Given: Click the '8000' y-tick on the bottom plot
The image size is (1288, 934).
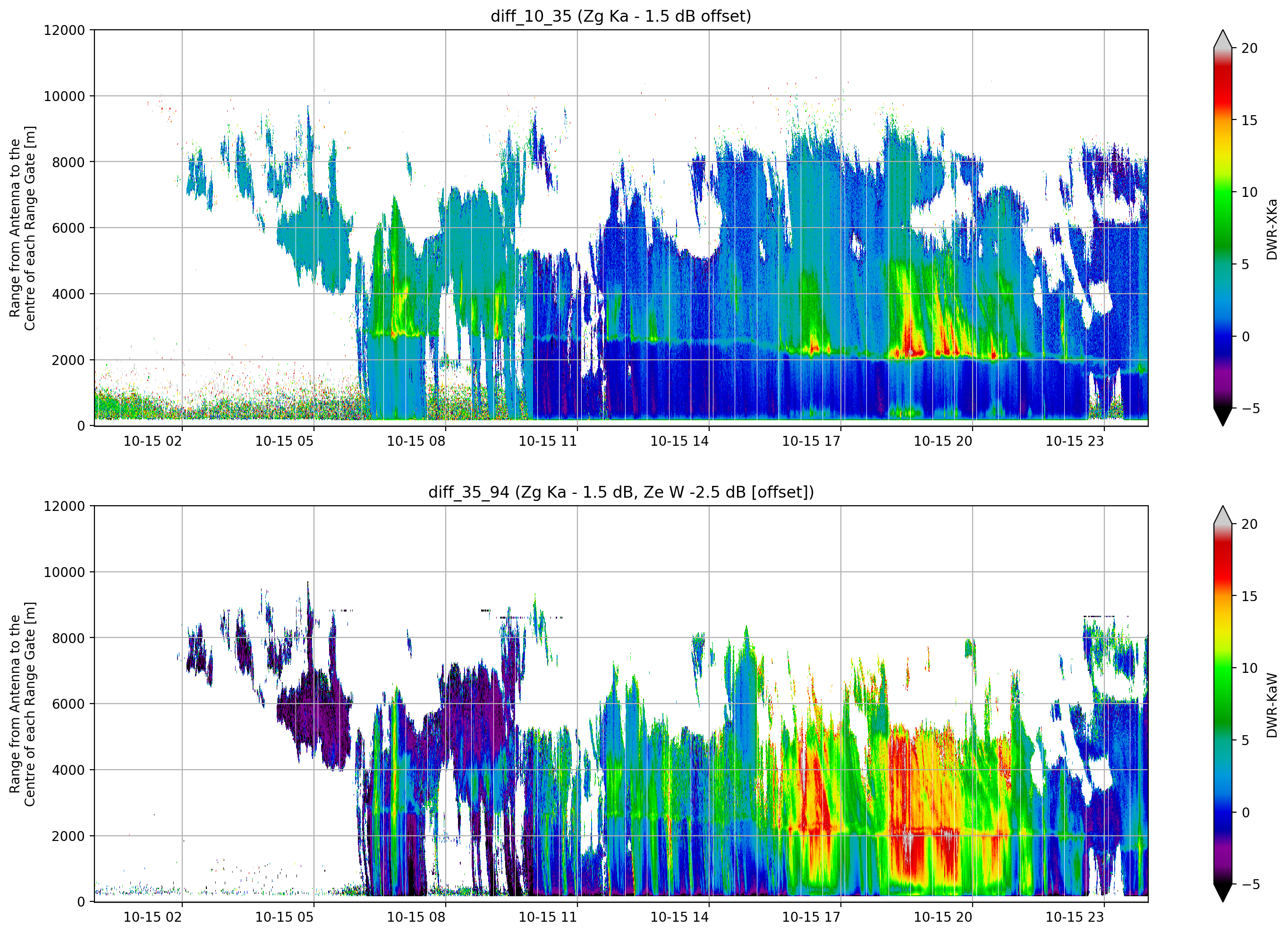Looking at the screenshot, I should tap(68, 638).
